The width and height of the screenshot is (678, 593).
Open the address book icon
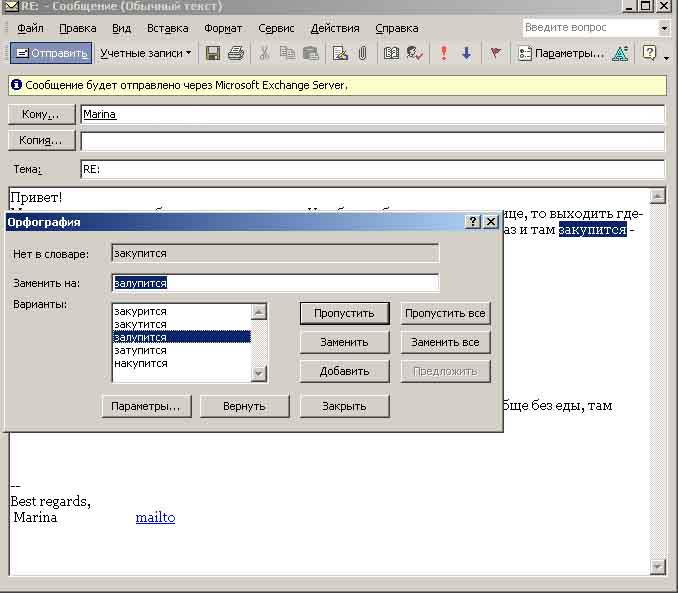point(391,53)
